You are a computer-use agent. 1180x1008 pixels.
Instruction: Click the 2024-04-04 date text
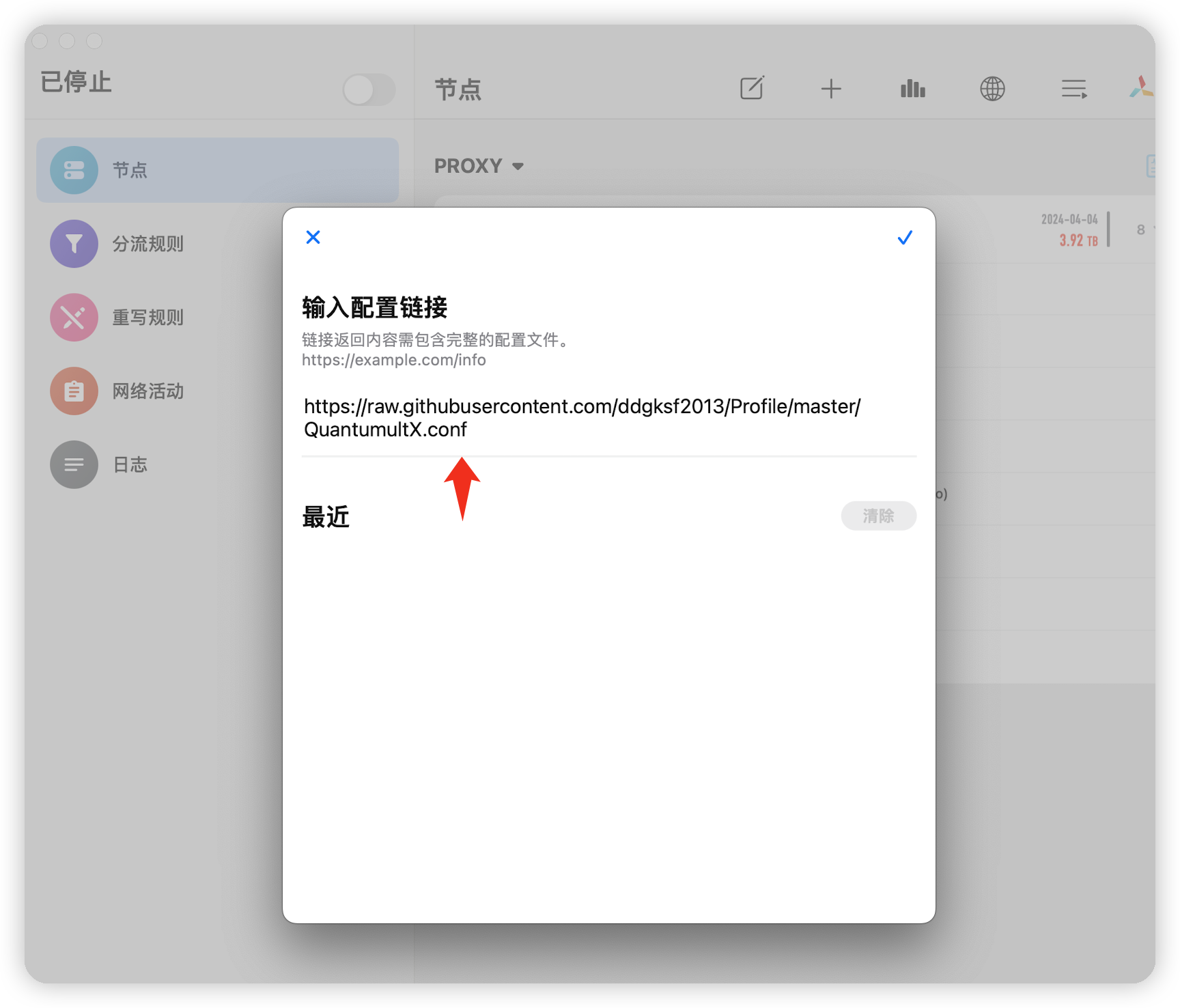[1069, 219]
